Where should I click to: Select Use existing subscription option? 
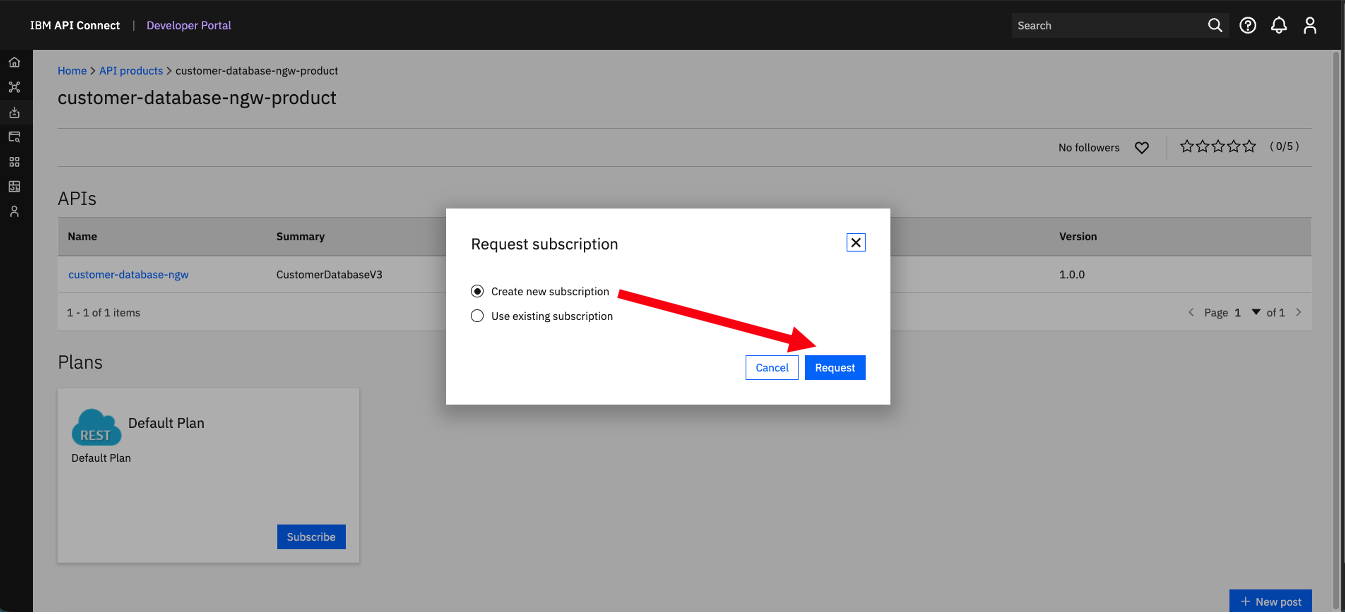[x=477, y=316]
